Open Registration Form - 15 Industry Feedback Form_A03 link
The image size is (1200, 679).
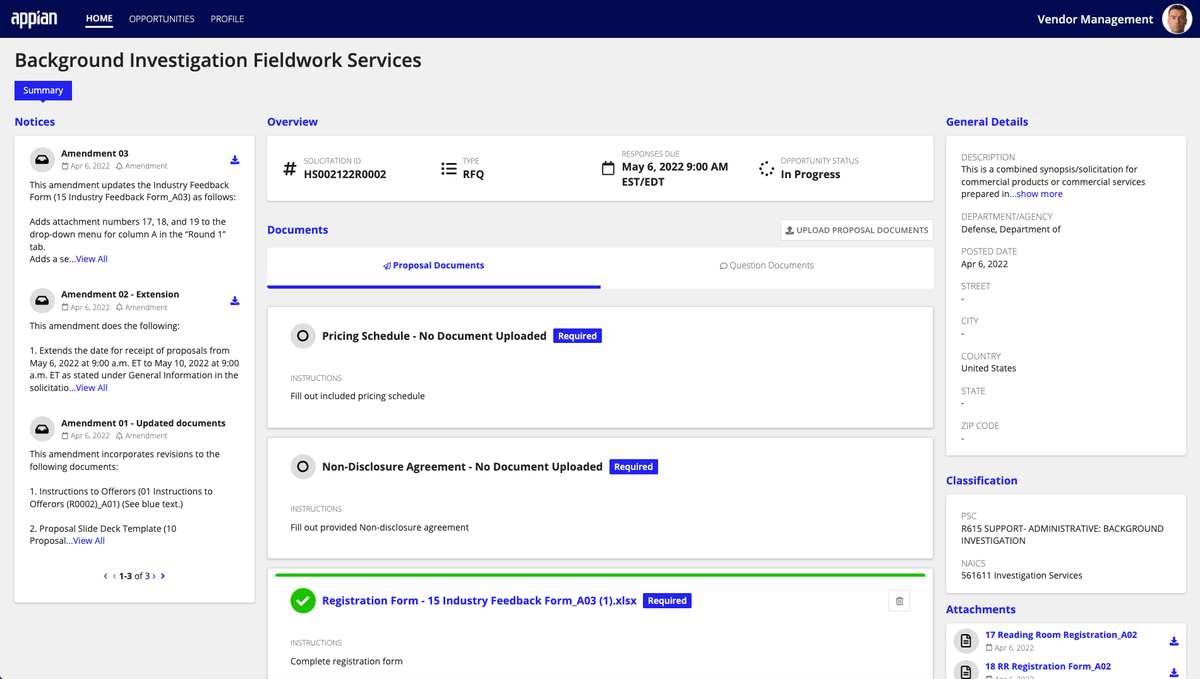click(x=479, y=601)
